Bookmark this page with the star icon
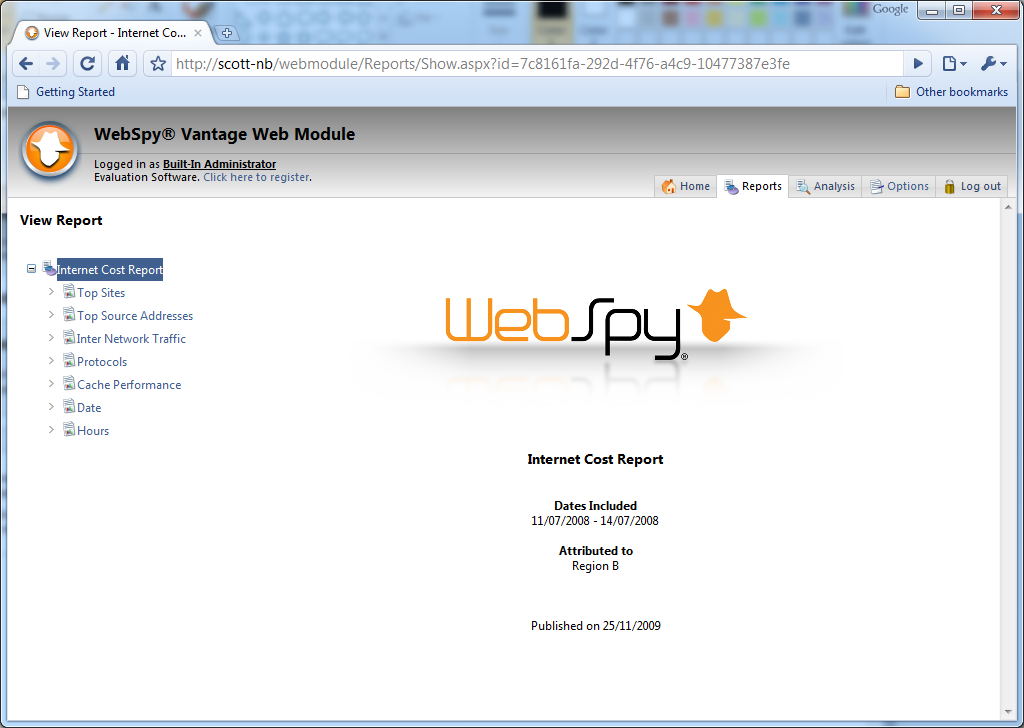The image size is (1024, 728). point(158,64)
